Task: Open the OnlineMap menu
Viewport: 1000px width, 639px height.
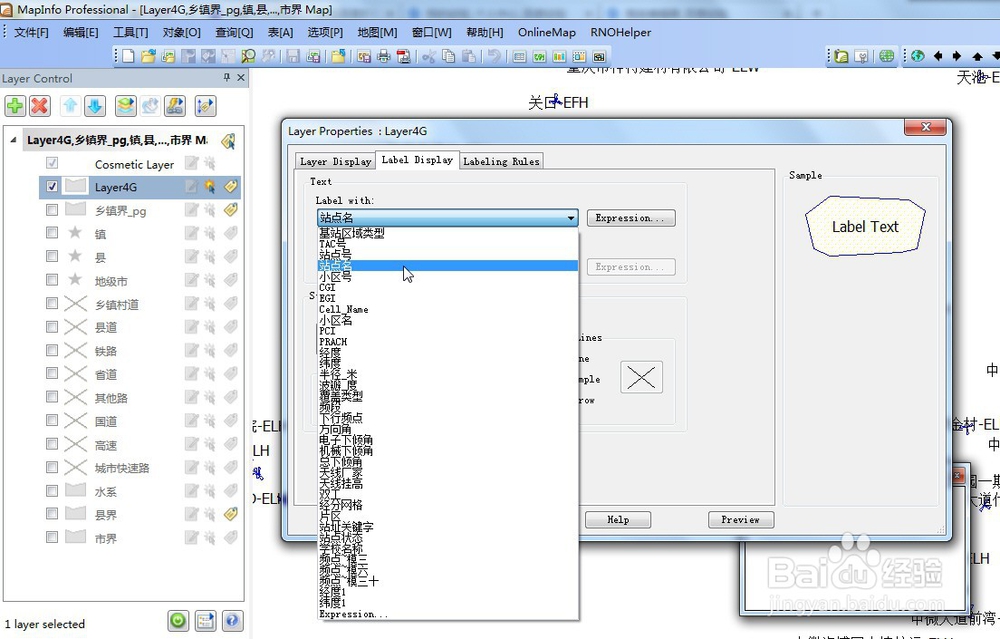Action: tap(547, 33)
